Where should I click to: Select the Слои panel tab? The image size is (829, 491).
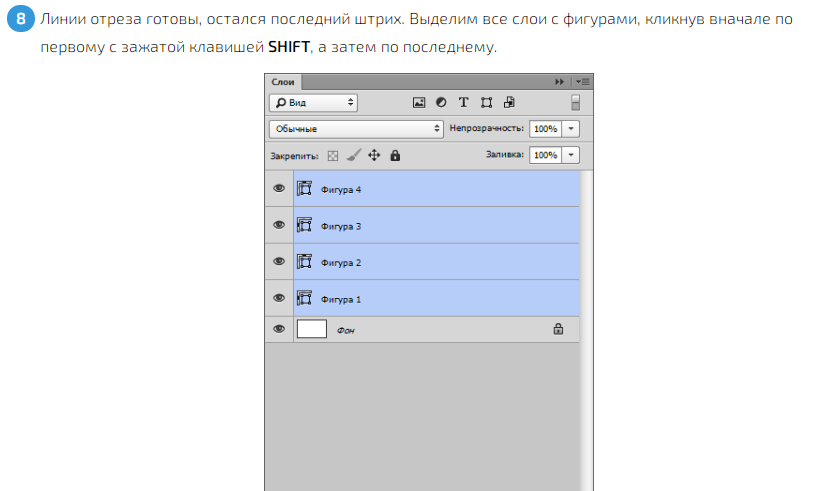click(283, 81)
